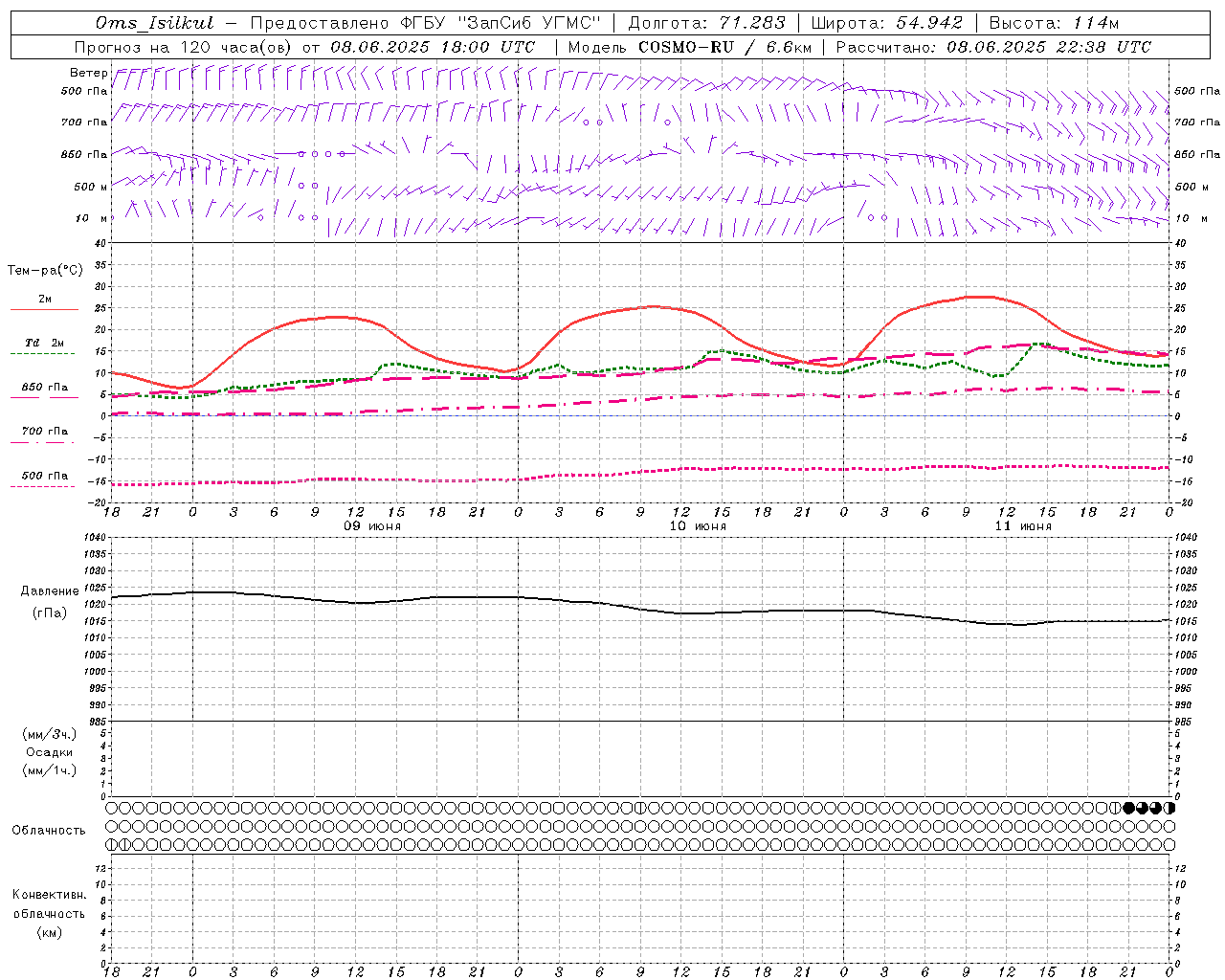Click the Тем-ра(°C) axis title
Viewport: 1225px width, 980px height.
[45, 271]
